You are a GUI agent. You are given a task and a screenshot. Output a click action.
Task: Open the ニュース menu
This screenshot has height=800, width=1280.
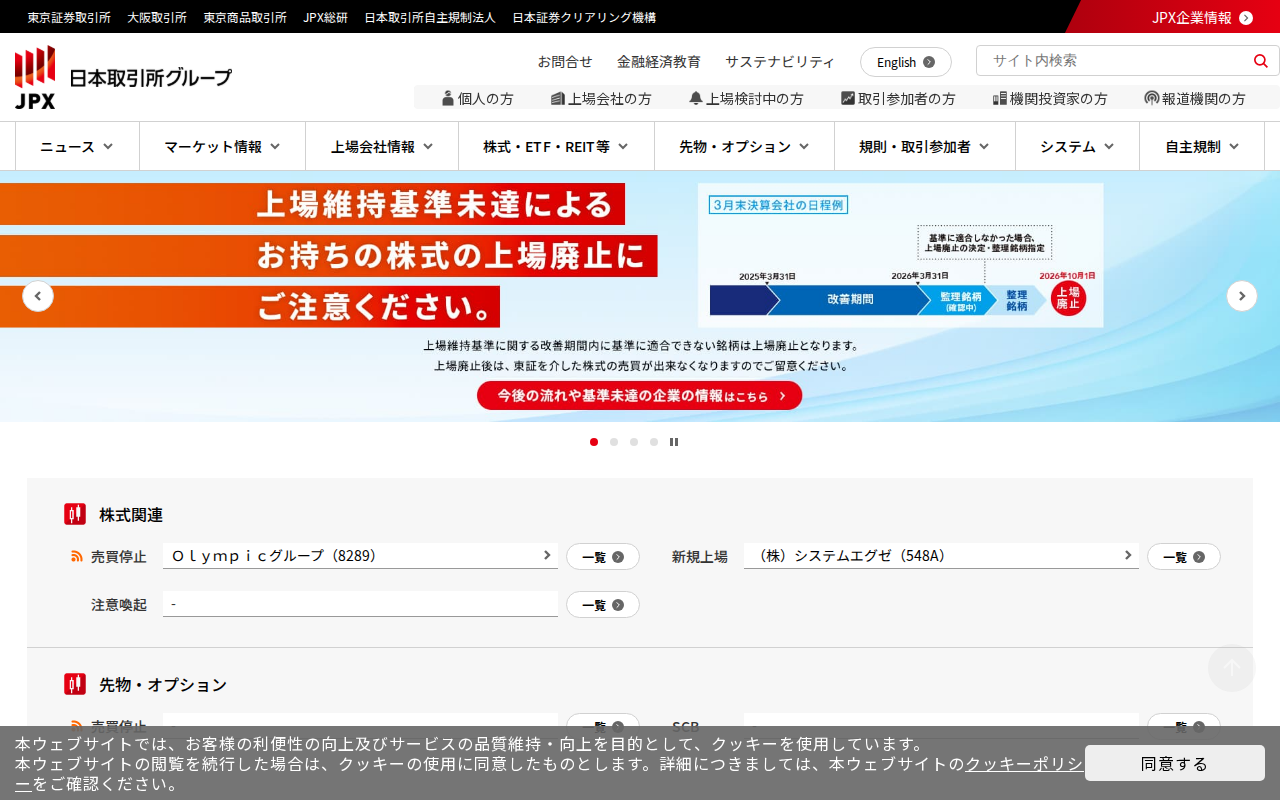[x=77, y=147]
